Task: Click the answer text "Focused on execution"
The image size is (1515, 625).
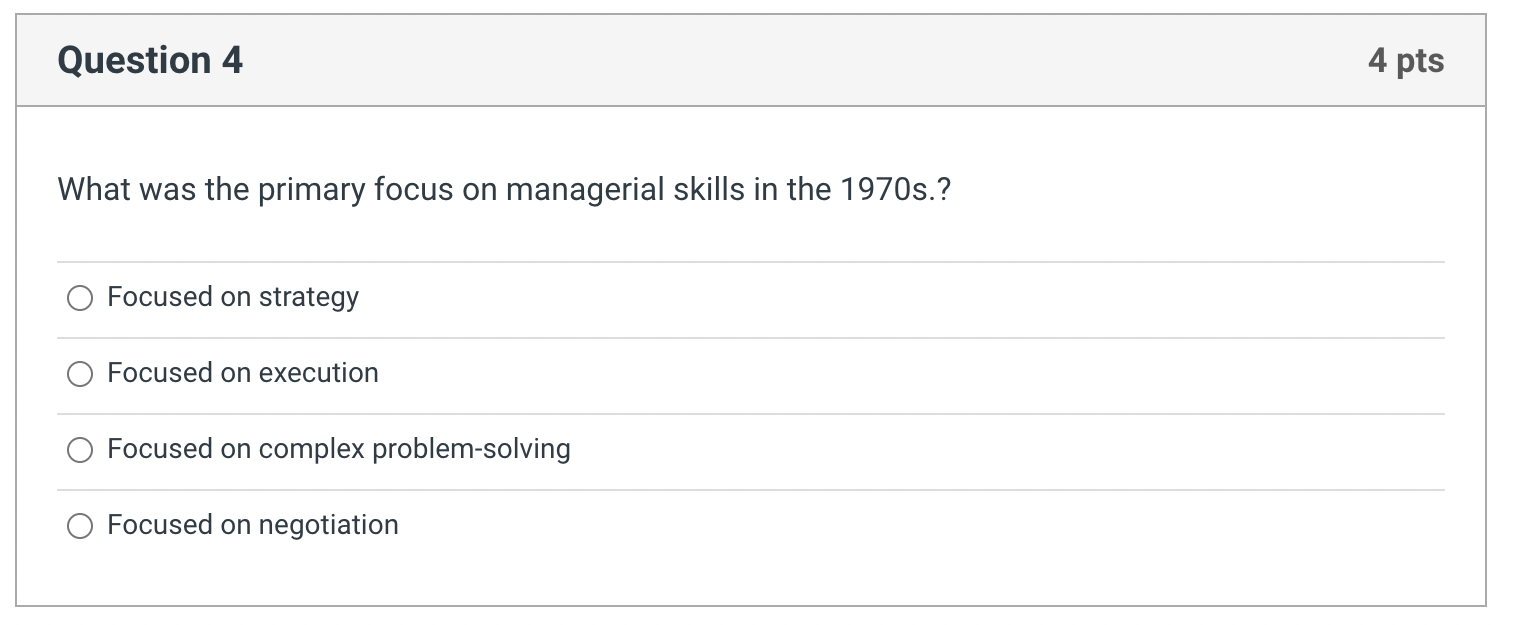Action: click(243, 374)
